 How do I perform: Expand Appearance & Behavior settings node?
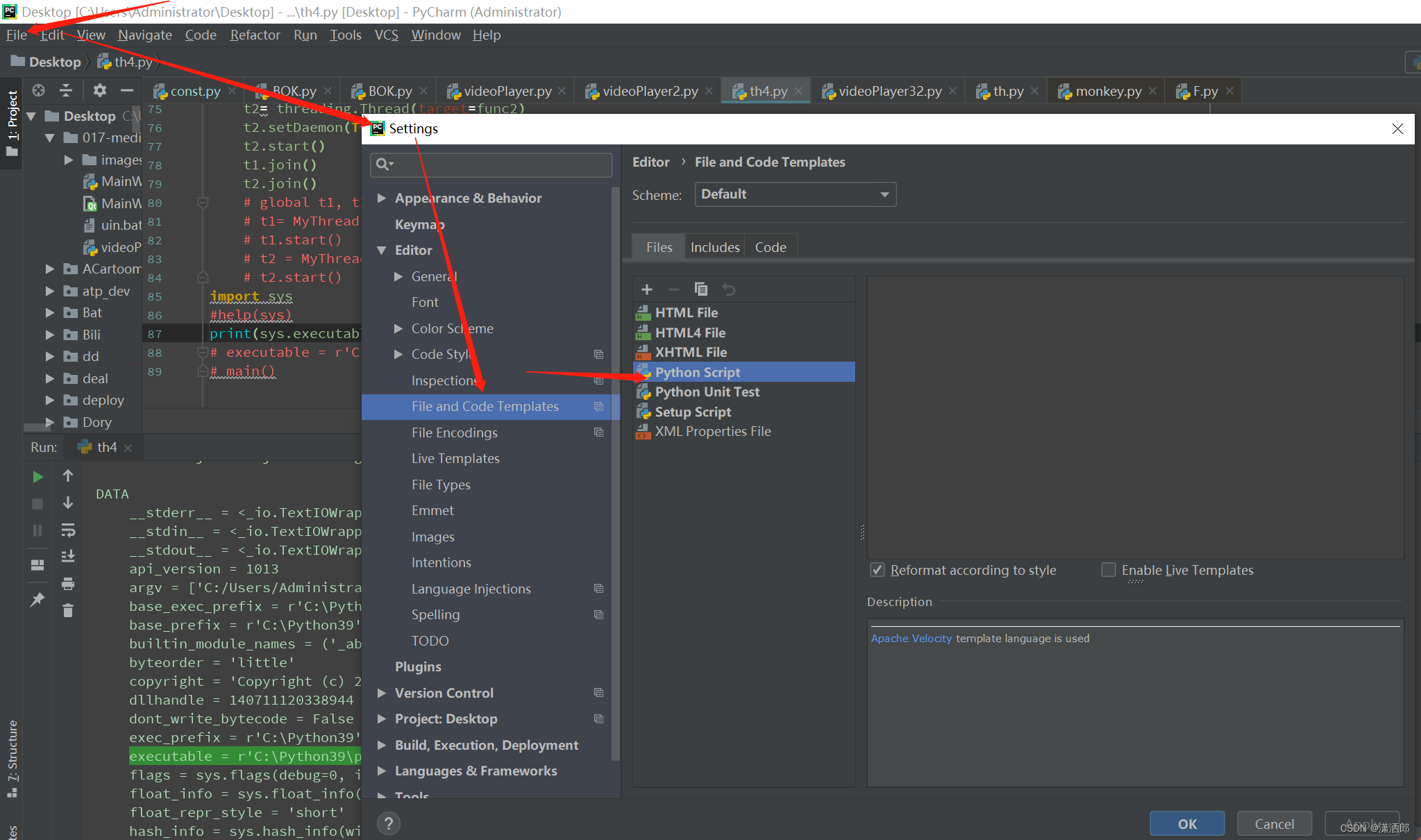pos(381,198)
